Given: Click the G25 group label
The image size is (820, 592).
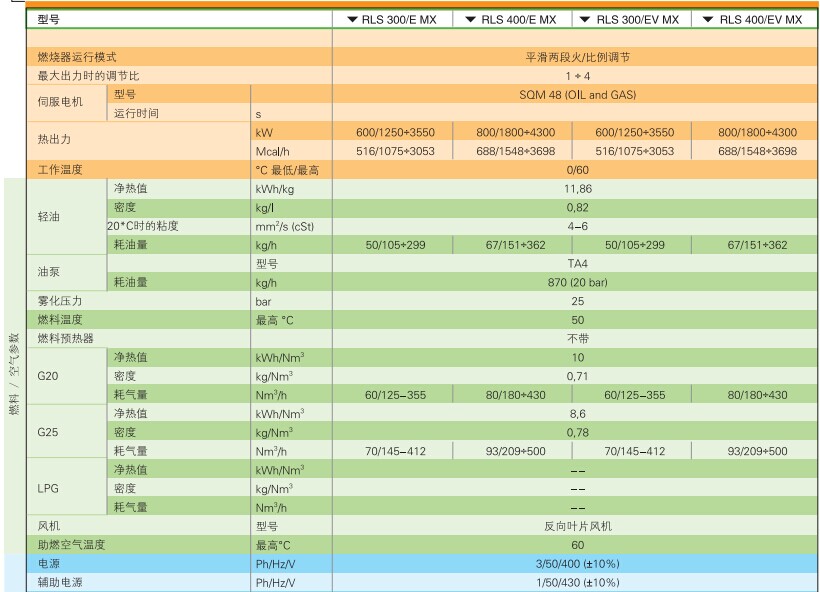Looking at the screenshot, I should coord(48,432).
